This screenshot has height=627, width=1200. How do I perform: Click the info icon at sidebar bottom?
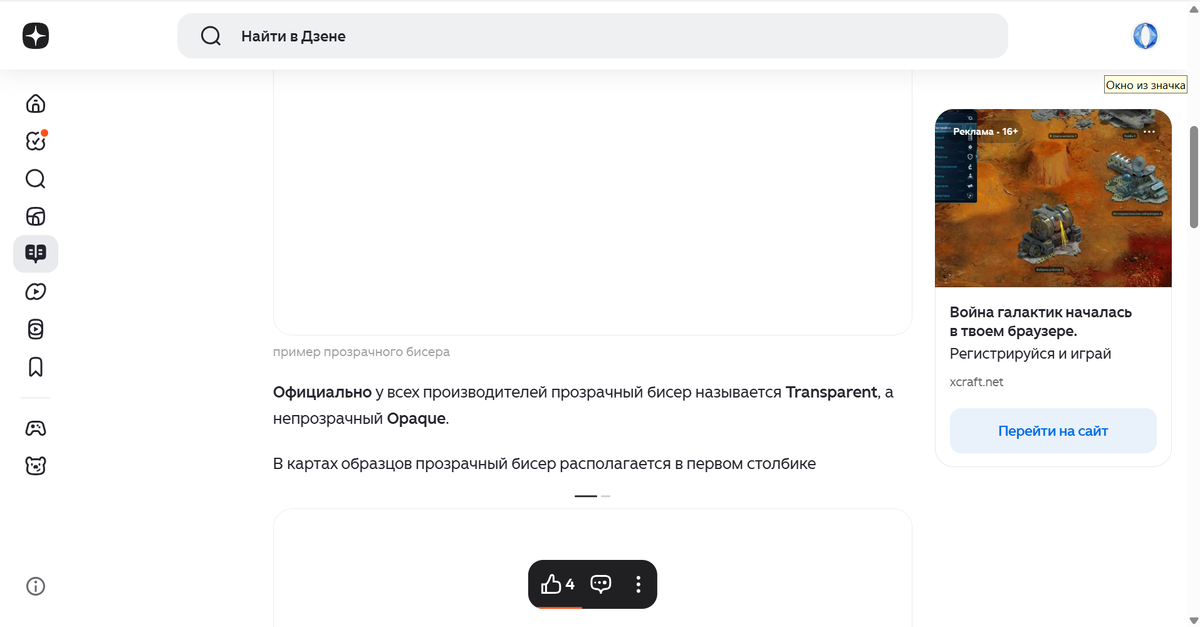(35, 586)
